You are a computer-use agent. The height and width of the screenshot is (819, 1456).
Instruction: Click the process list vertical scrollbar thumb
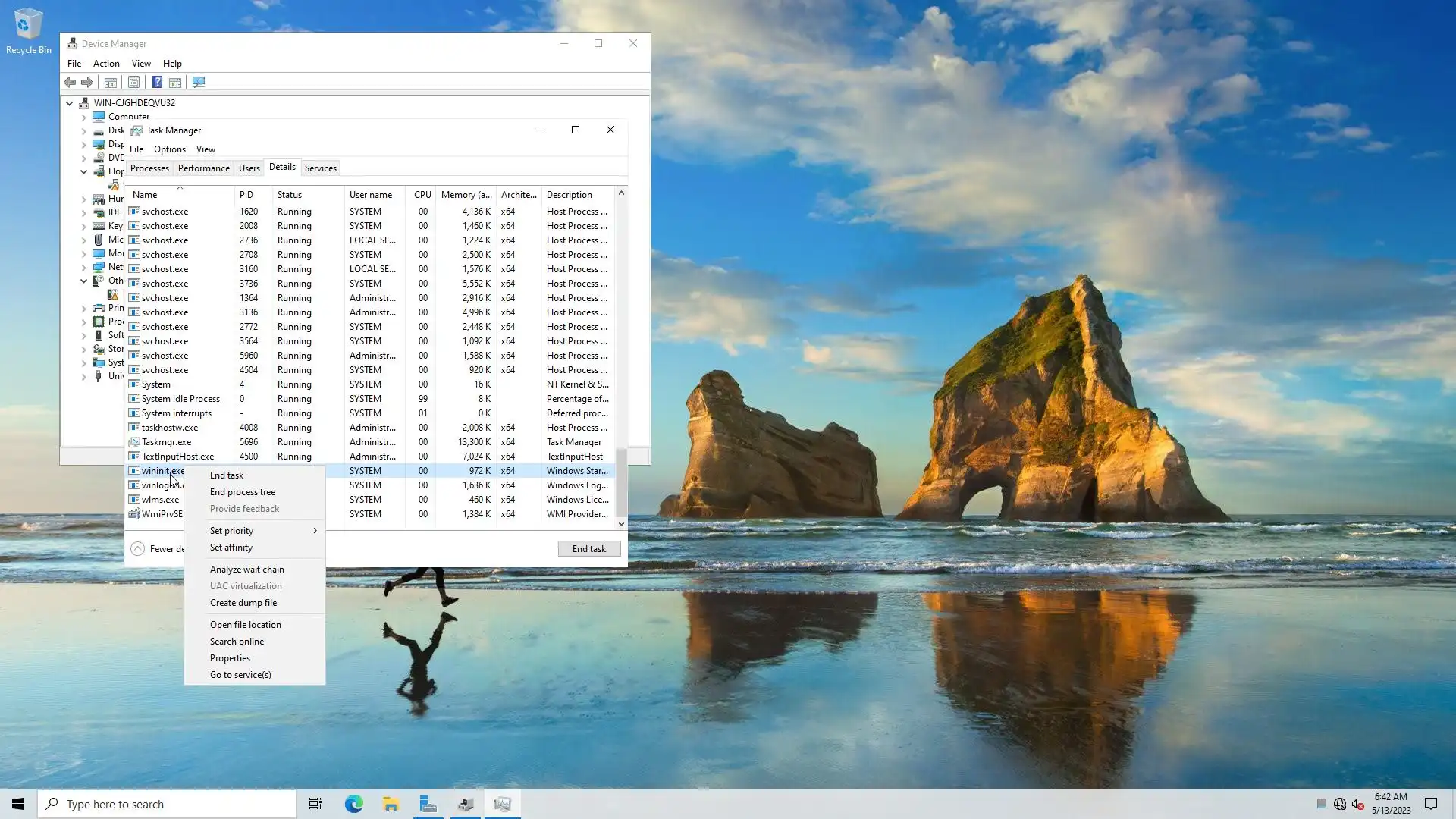[x=621, y=482]
